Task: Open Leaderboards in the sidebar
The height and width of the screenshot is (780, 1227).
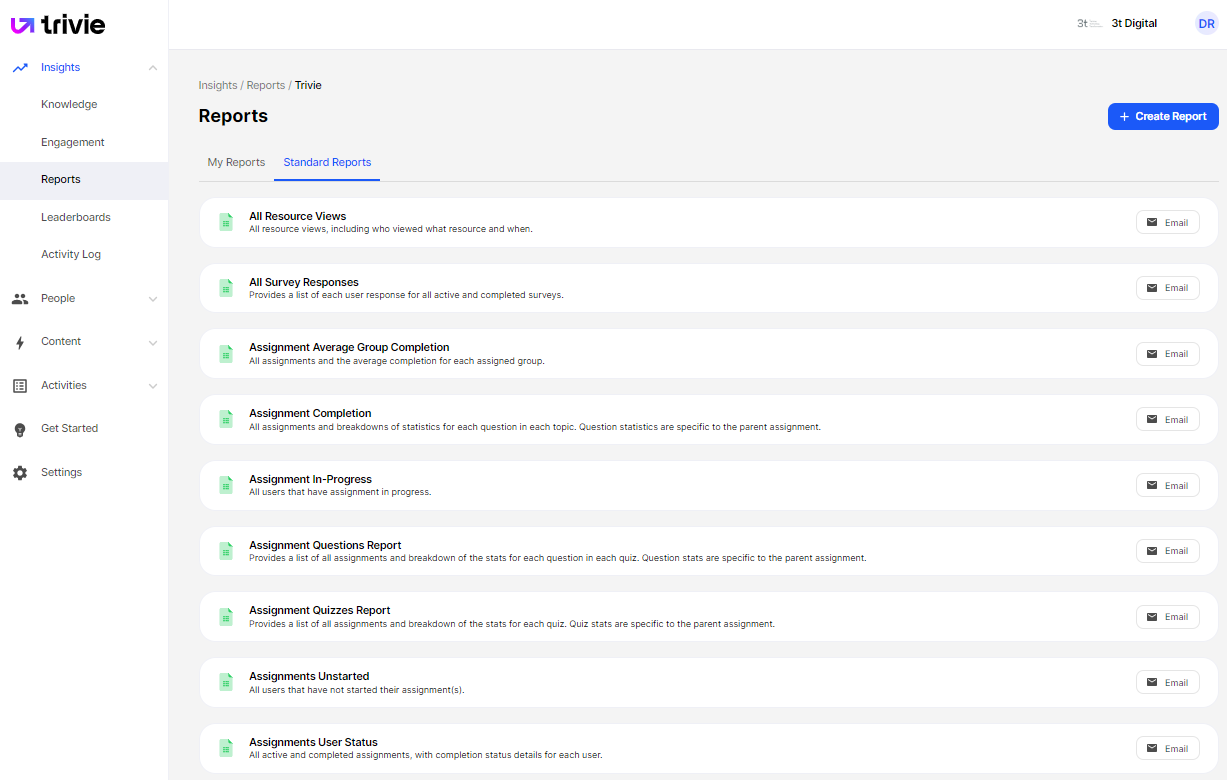Action: point(76,217)
